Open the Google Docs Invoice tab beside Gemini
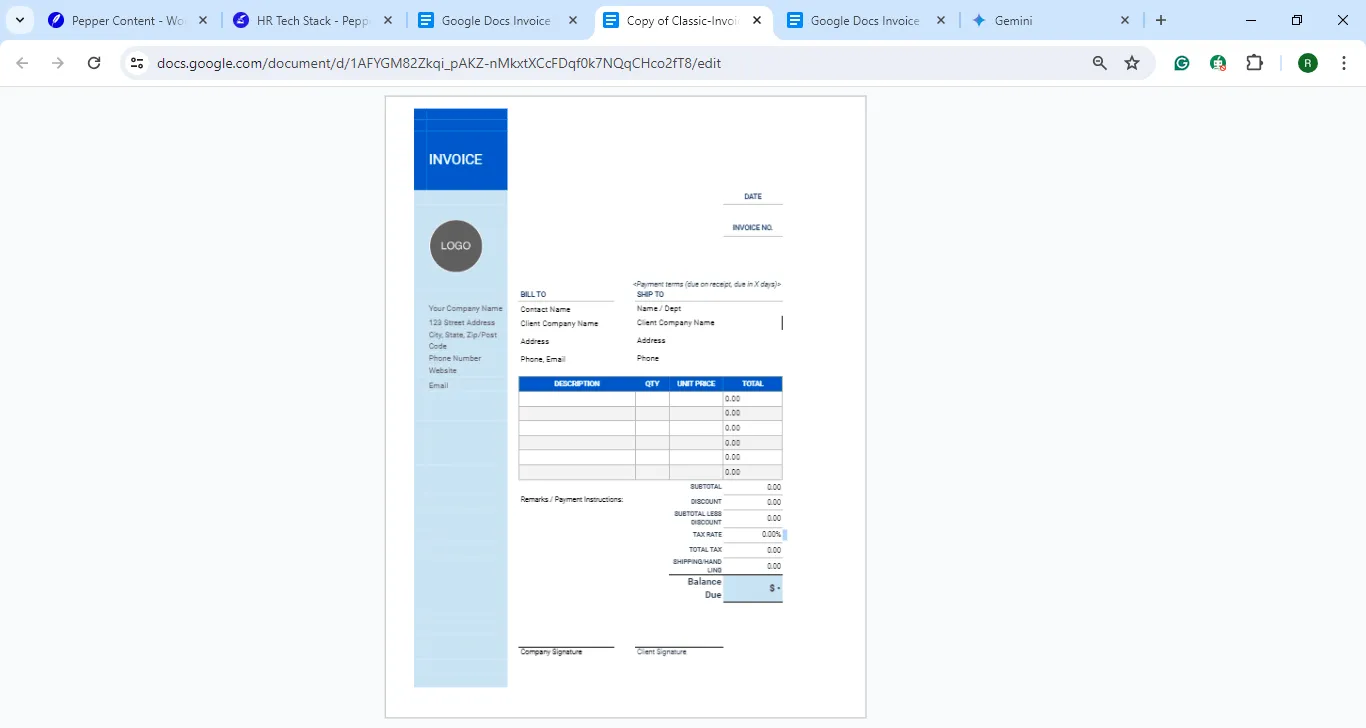This screenshot has width=1366, height=728. (x=867, y=20)
